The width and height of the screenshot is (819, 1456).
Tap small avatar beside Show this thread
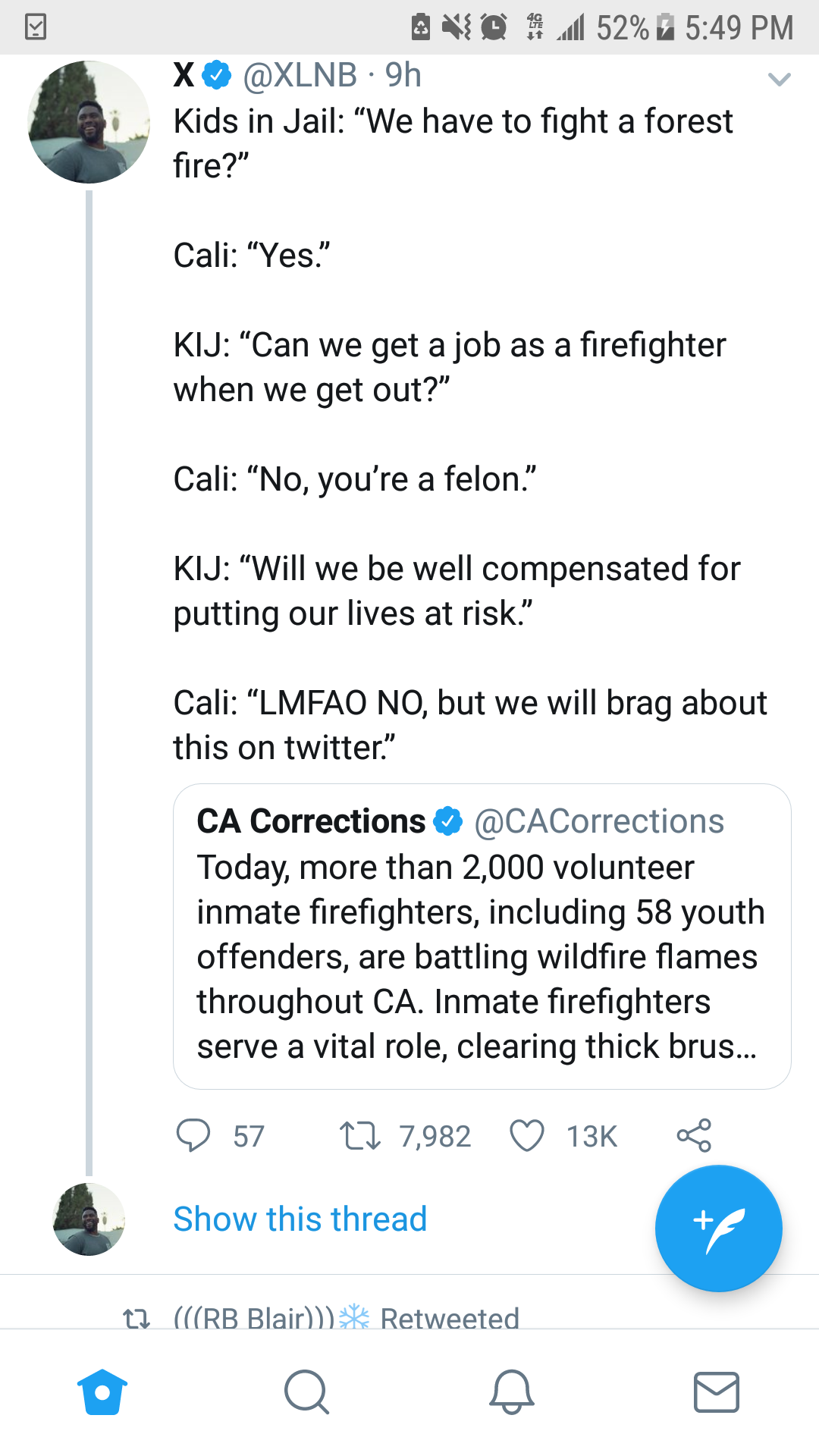pyautogui.click(x=89, y=1219)
